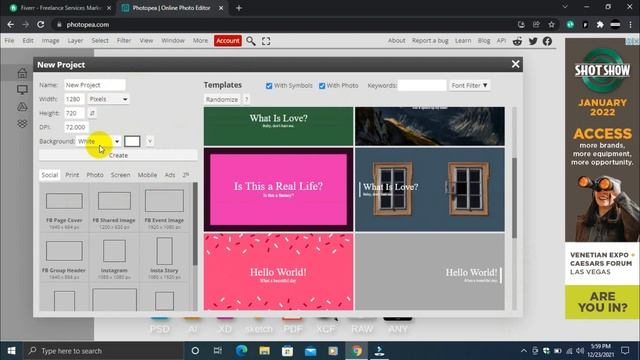640x360 pixels.
Task: Click the Home icon in left sidebar
Action: (x=22, y=73)
